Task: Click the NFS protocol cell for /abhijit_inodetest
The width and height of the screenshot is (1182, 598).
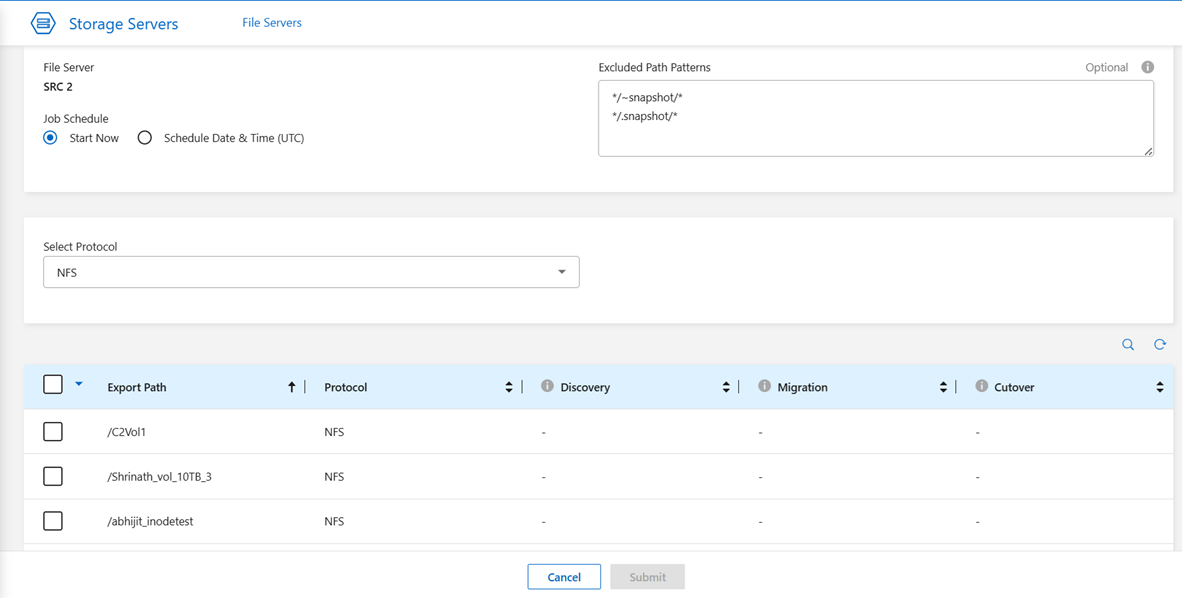Action: tap(334, 521)
